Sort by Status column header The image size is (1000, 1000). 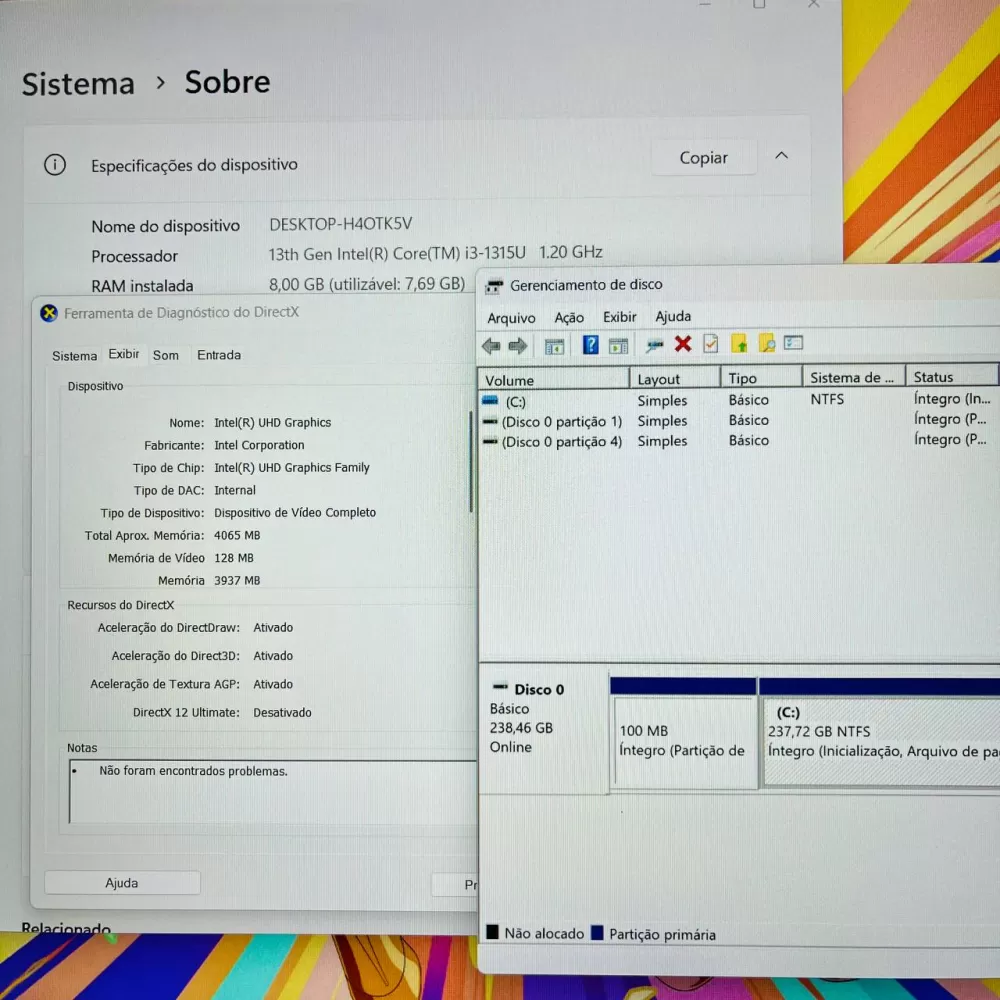[952, 376]
